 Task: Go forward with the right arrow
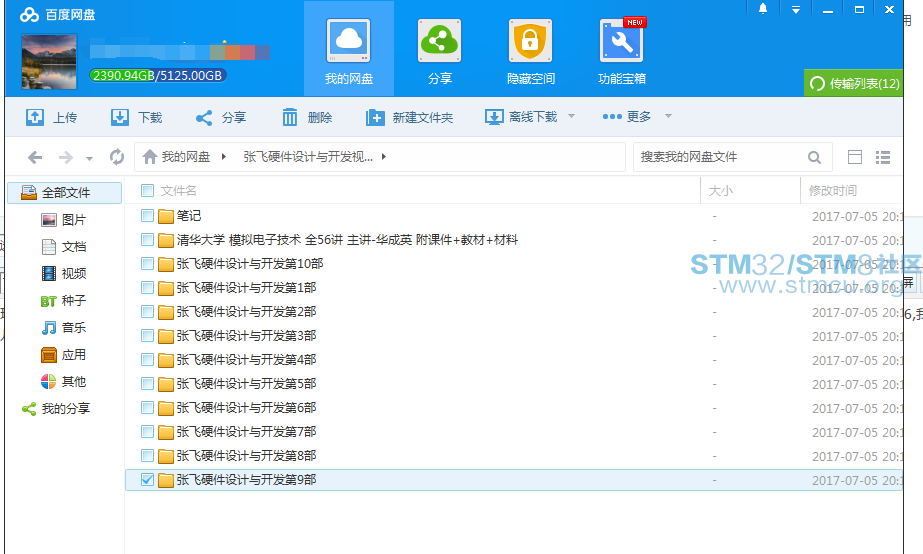(x=66, y=157)
